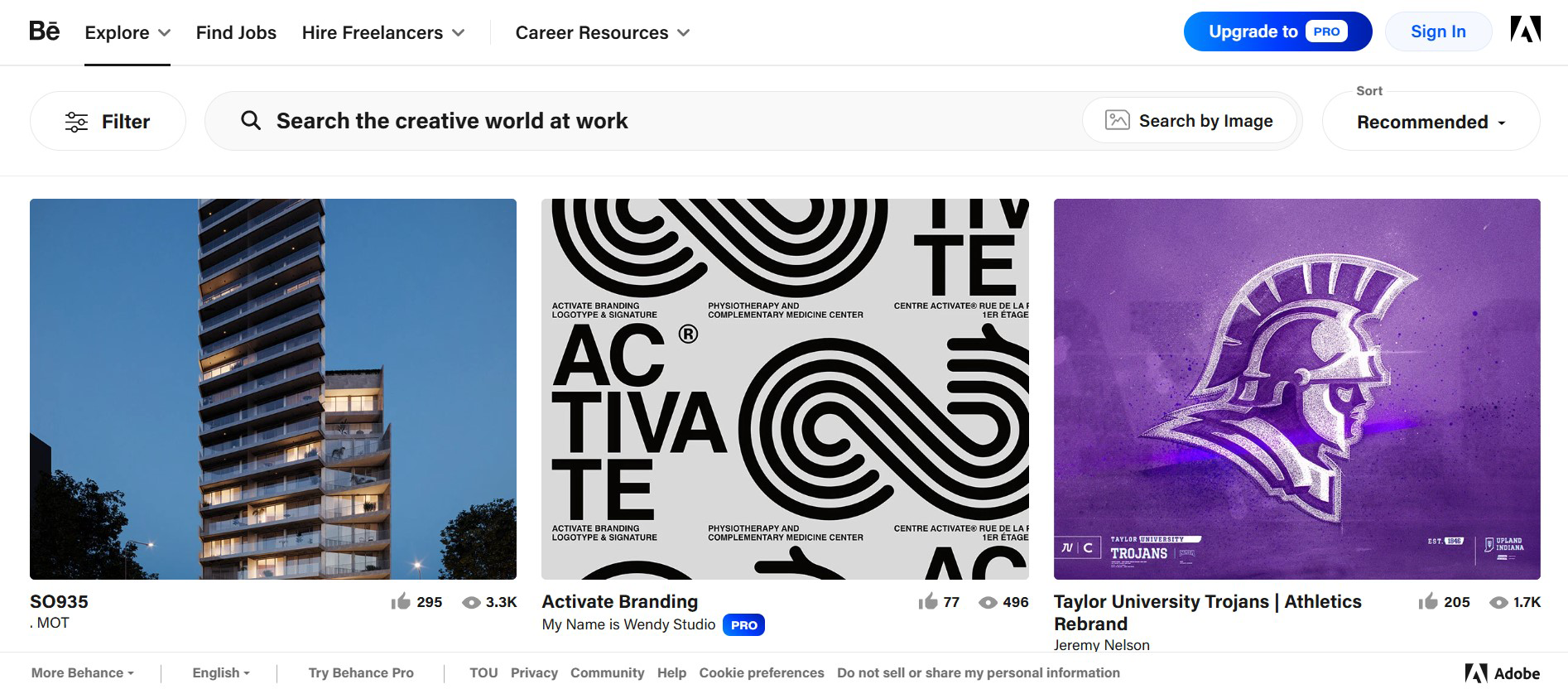Viewport: 1568px width, 689px height.
Task: Click the PRO badge beside Wendy Studio
Action: pos(743,624)
